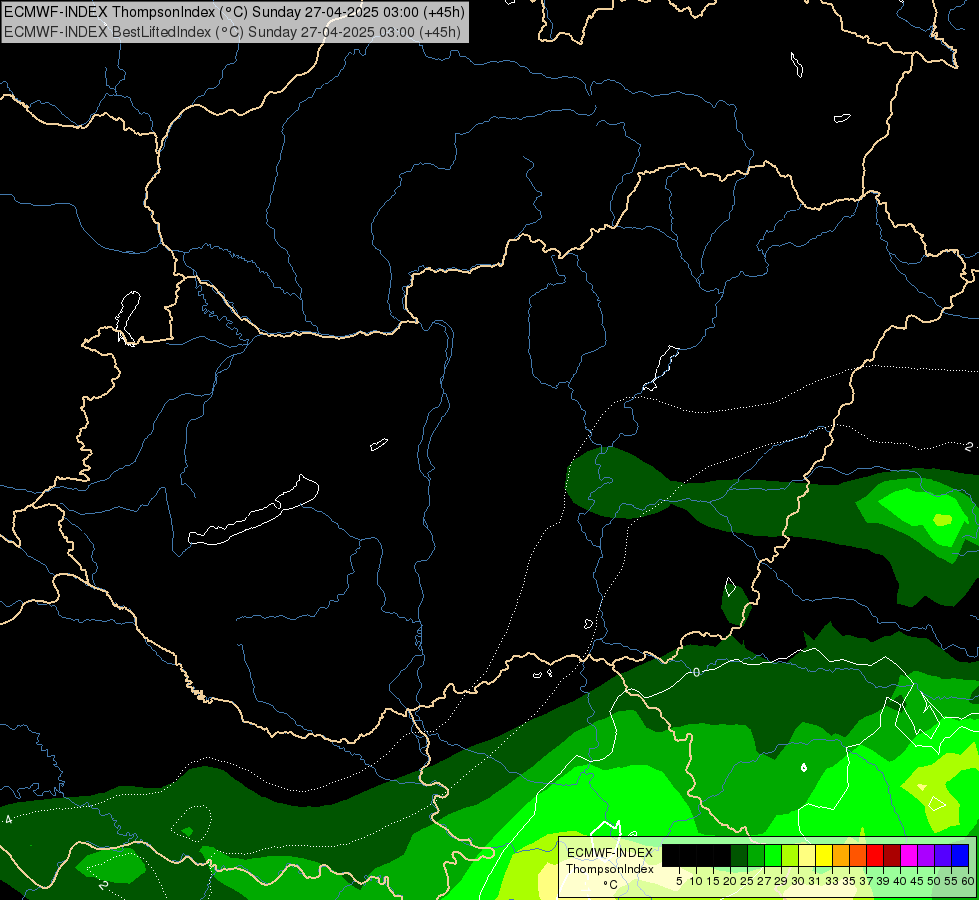Click the 4 contour label on map
Image resolution: width=979 pixels, height=900 pixels.
(x=8, y=819)
